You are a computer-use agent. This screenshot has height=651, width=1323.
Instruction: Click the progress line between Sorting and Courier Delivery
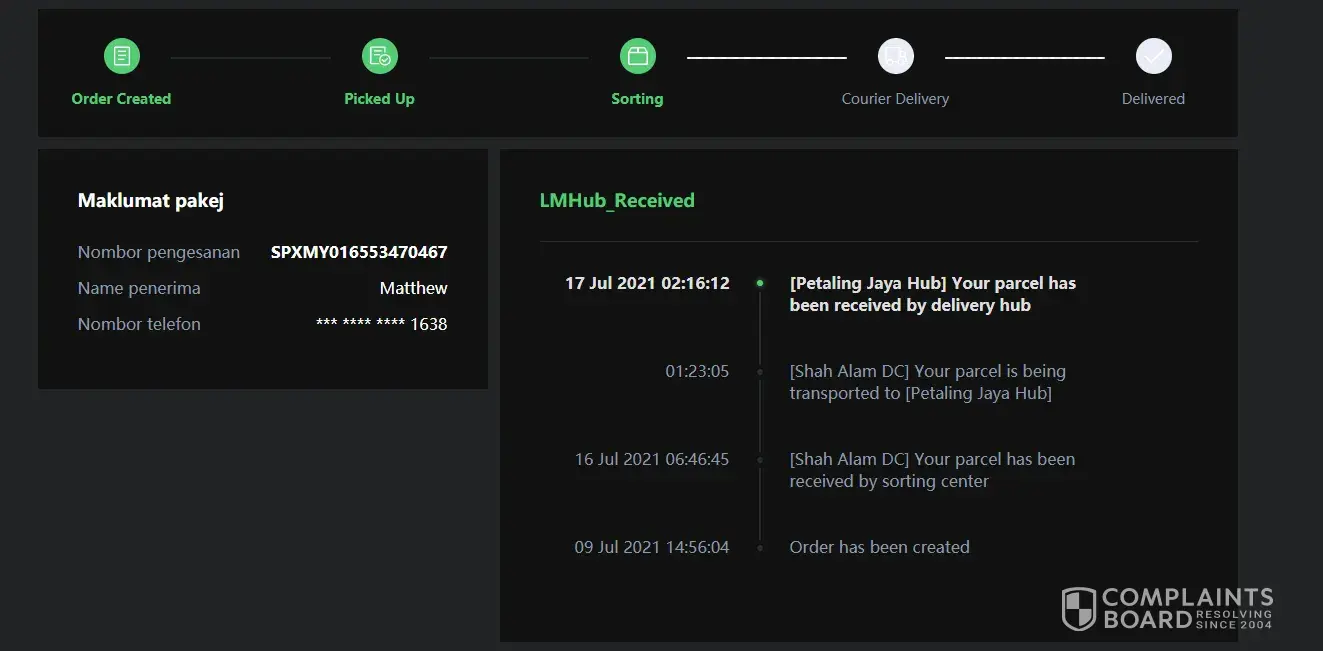767,58
